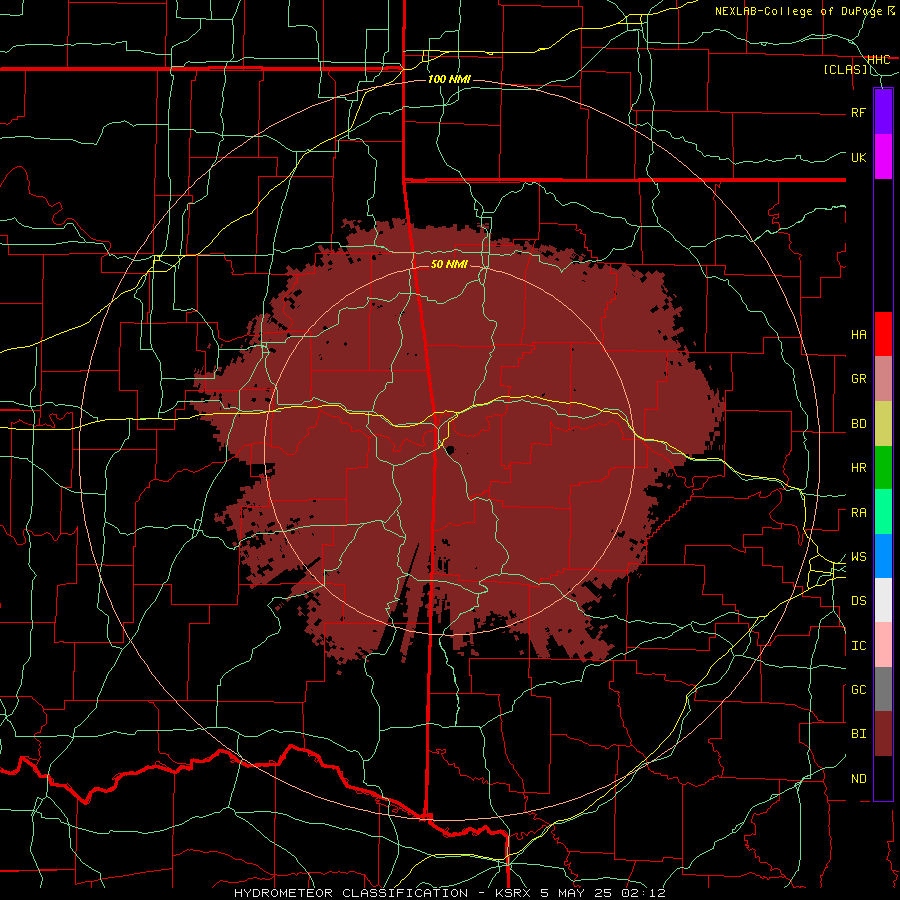Screen dimensions: 900x900
Task: Click the magenta UK legend color swatch
Action: [883, 157]
